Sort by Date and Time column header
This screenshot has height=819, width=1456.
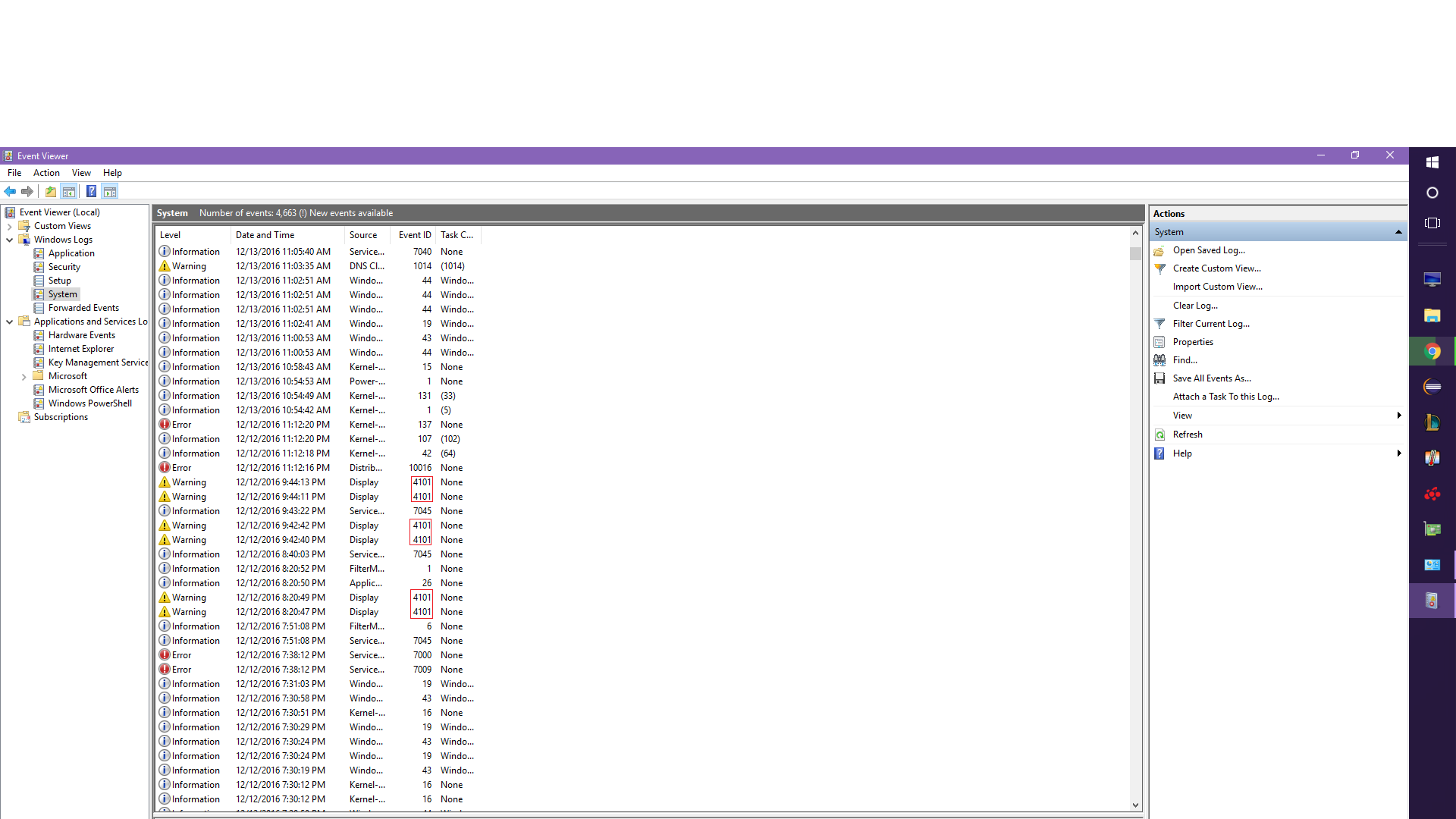tap(287, 235)
